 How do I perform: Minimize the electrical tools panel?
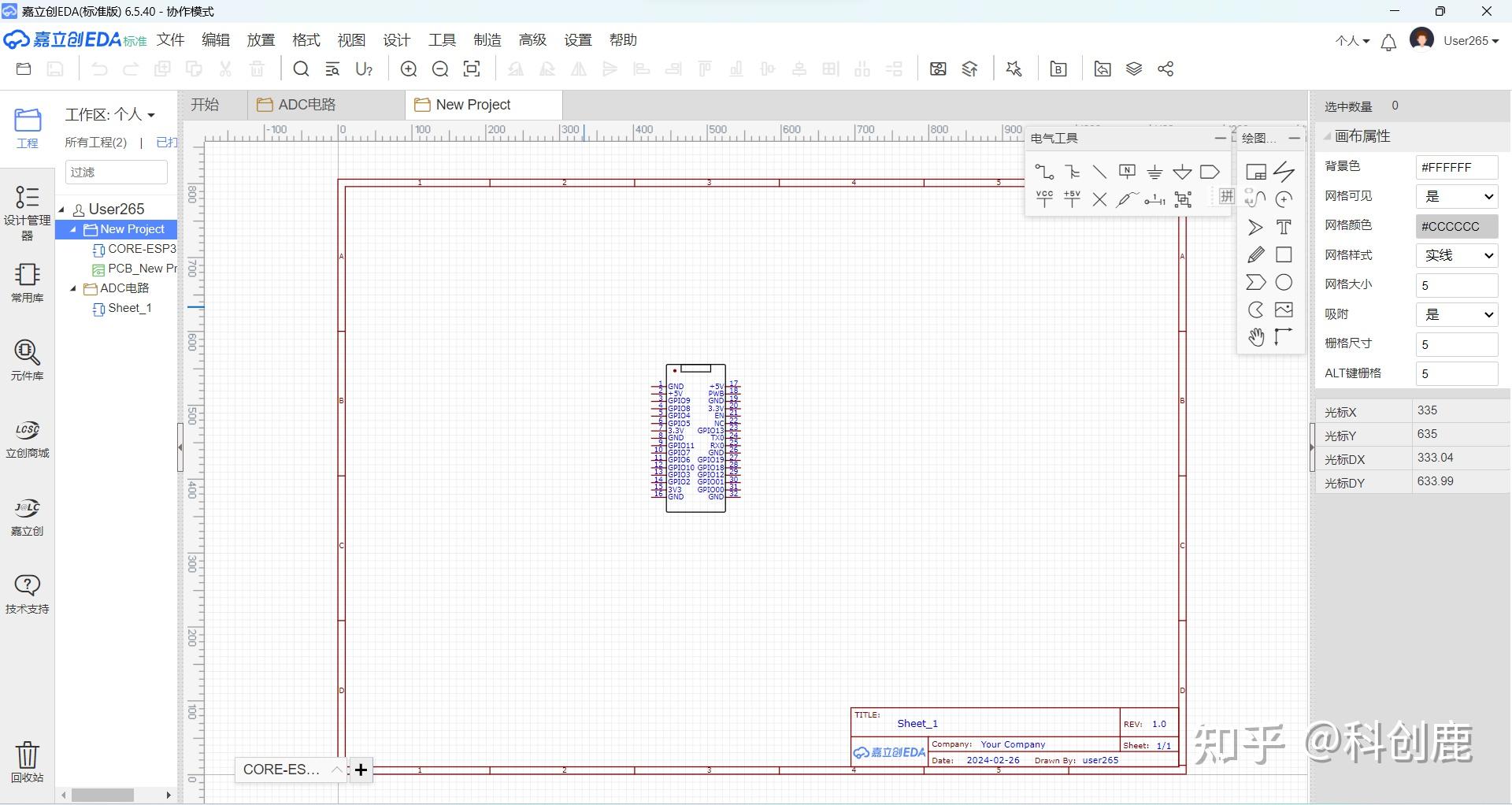1220,138
